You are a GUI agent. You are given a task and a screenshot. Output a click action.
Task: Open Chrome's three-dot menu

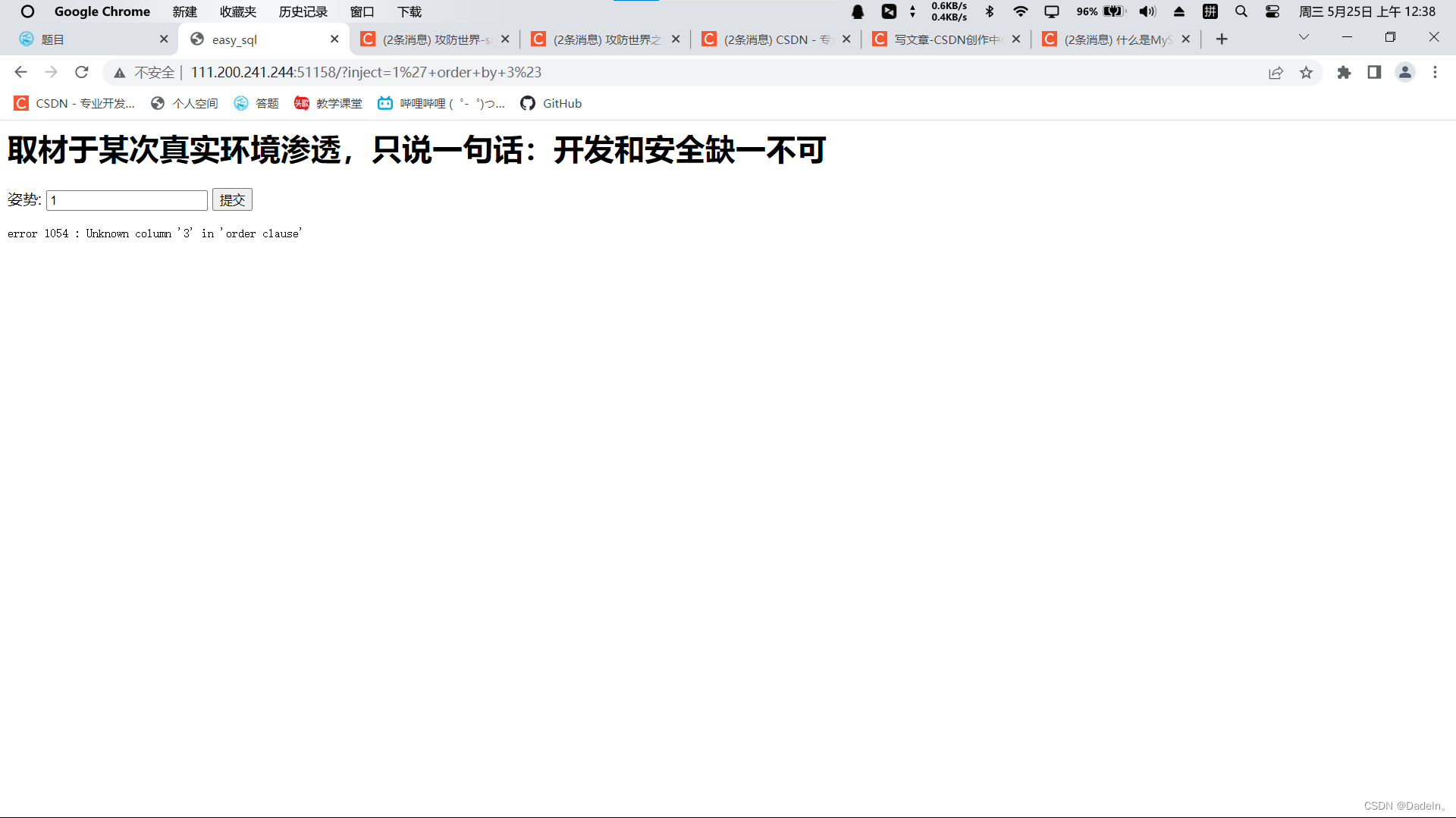(x=1435, y=72)
